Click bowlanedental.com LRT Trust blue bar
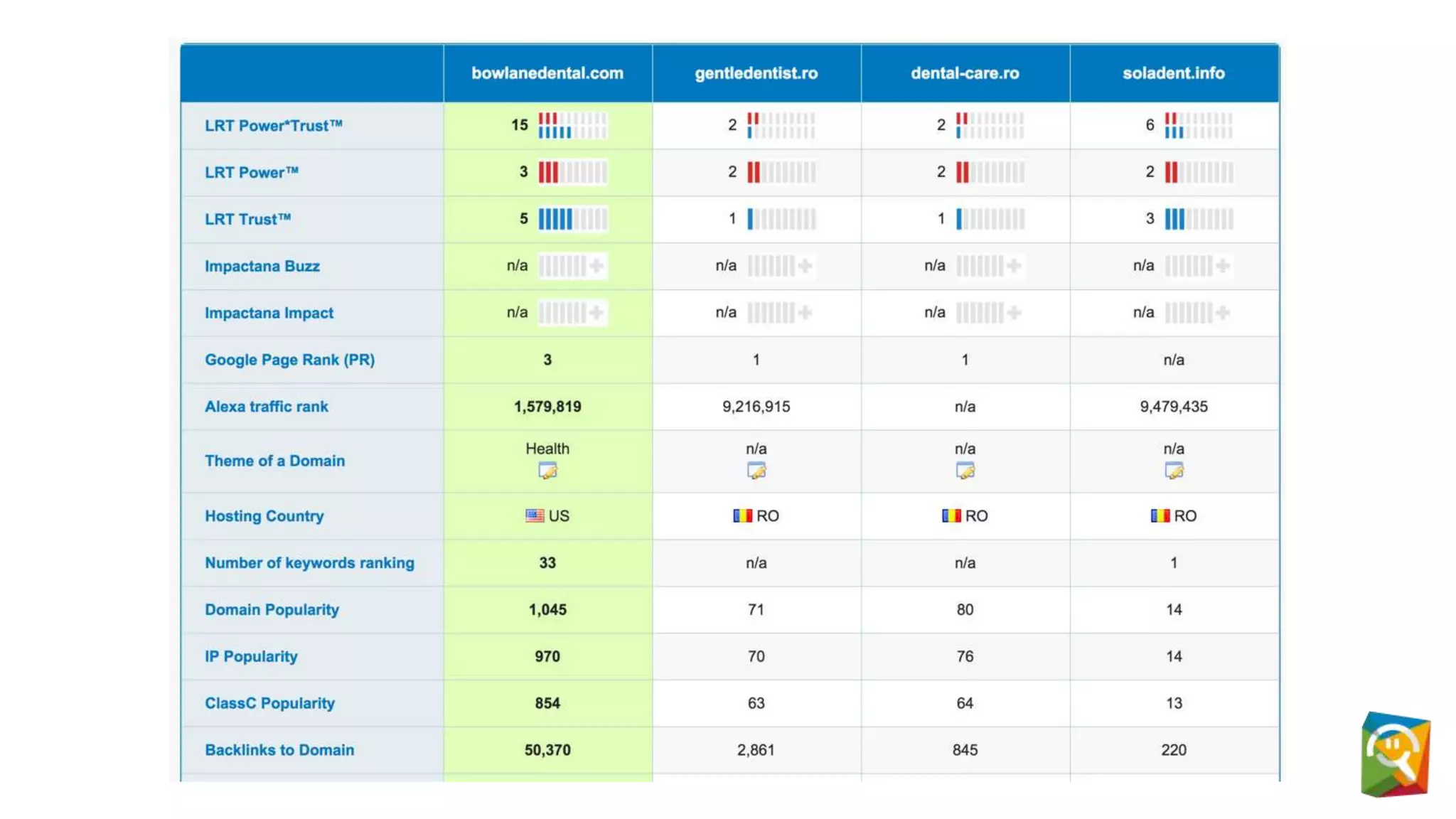 point(555,219)
